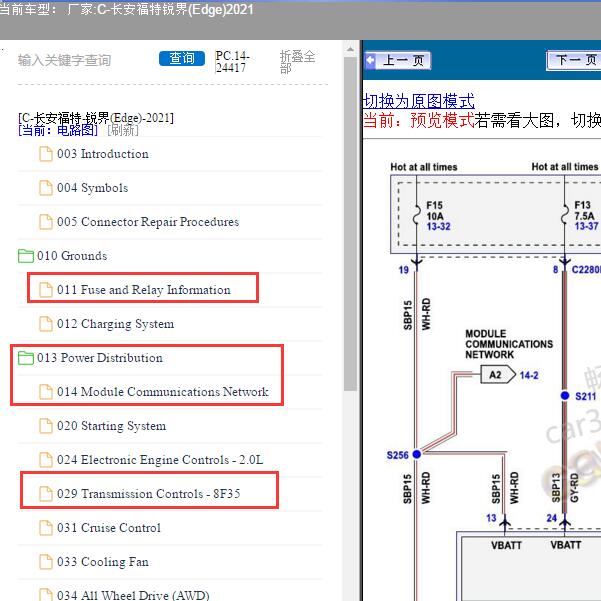This screenshot has height=601, width=601.
Task: Click document icon beside 029 Transmission Controls
Action: point(46,494)
